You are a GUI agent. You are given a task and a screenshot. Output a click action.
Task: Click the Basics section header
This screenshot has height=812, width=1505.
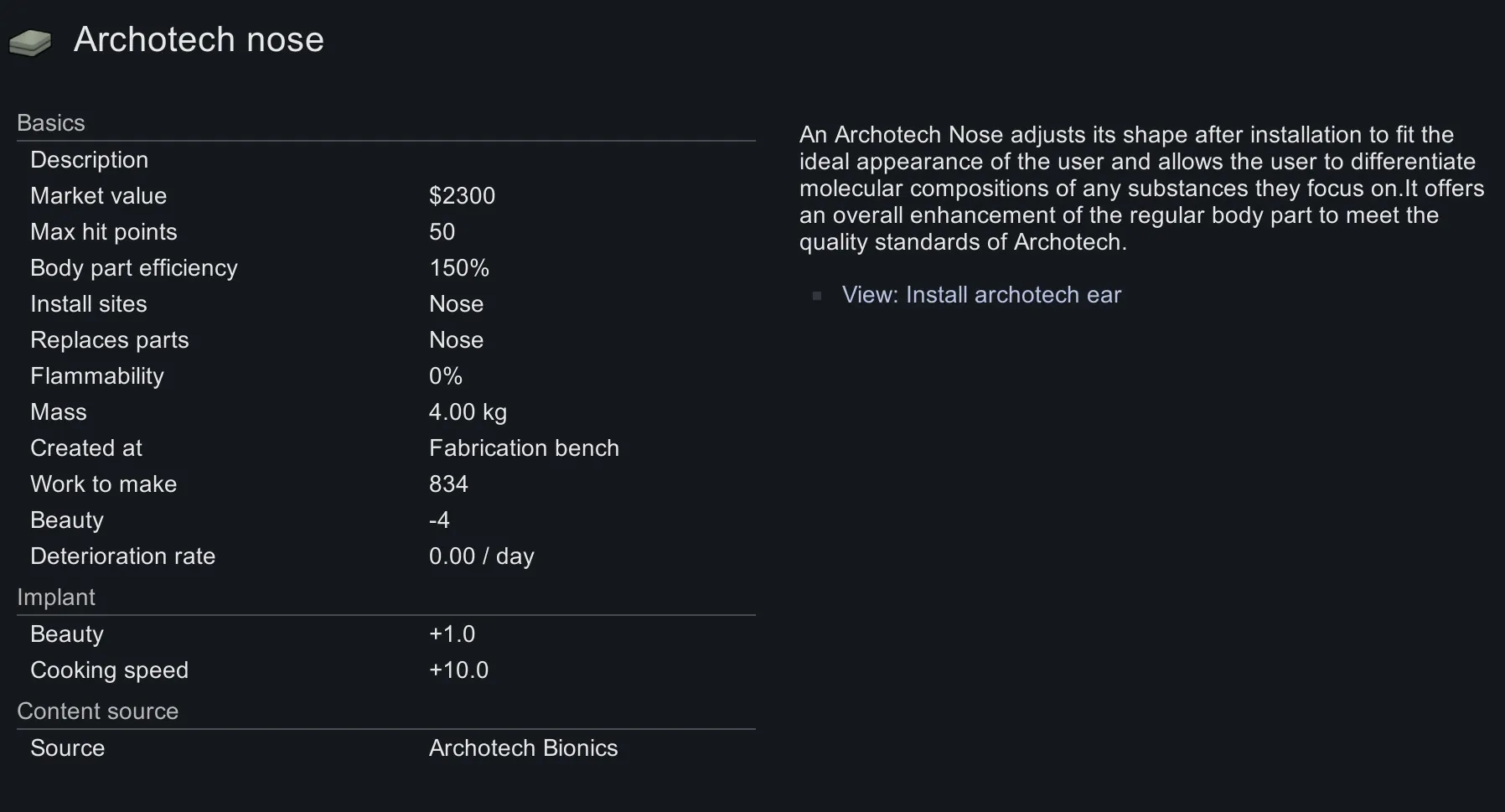pyautogui.click(x=51, y=123)
